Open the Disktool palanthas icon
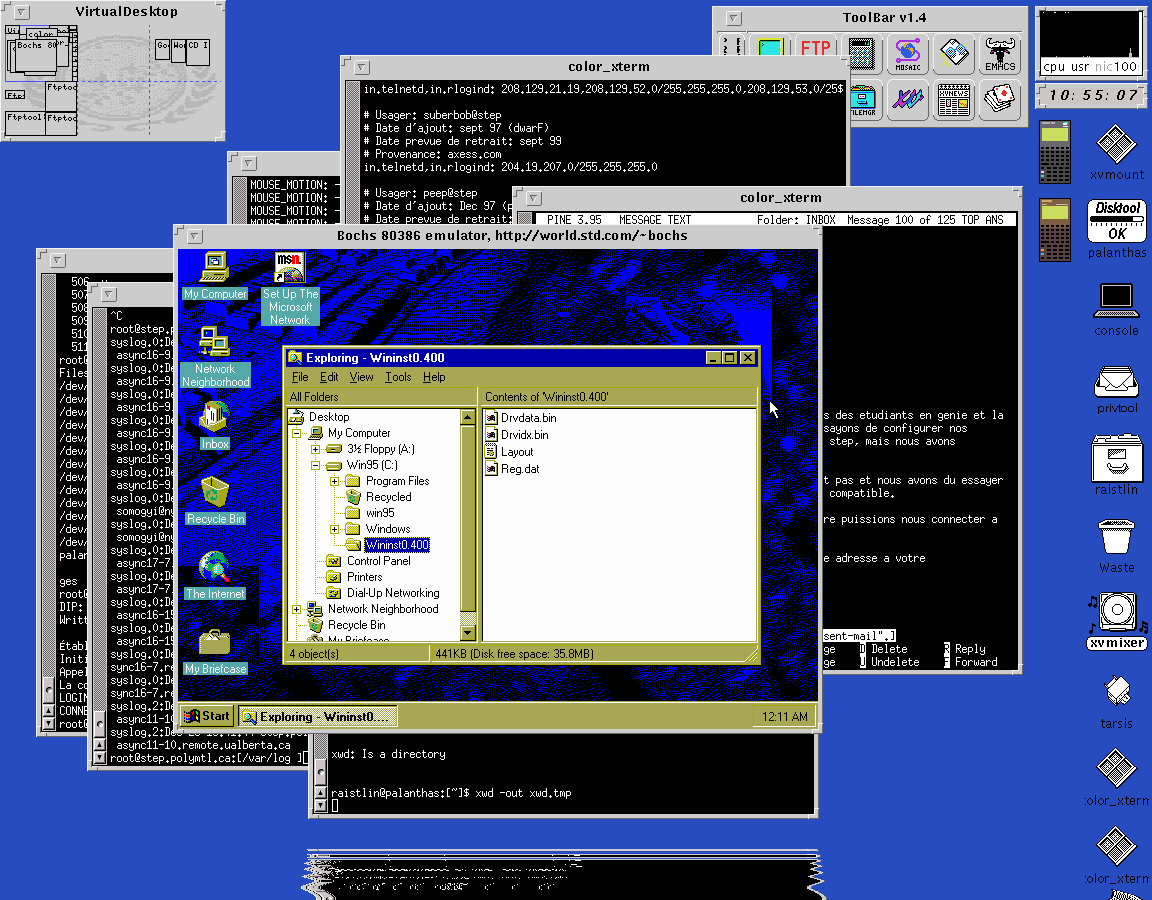Screen dimensions: 1152x900 (x=1116, y=228)
